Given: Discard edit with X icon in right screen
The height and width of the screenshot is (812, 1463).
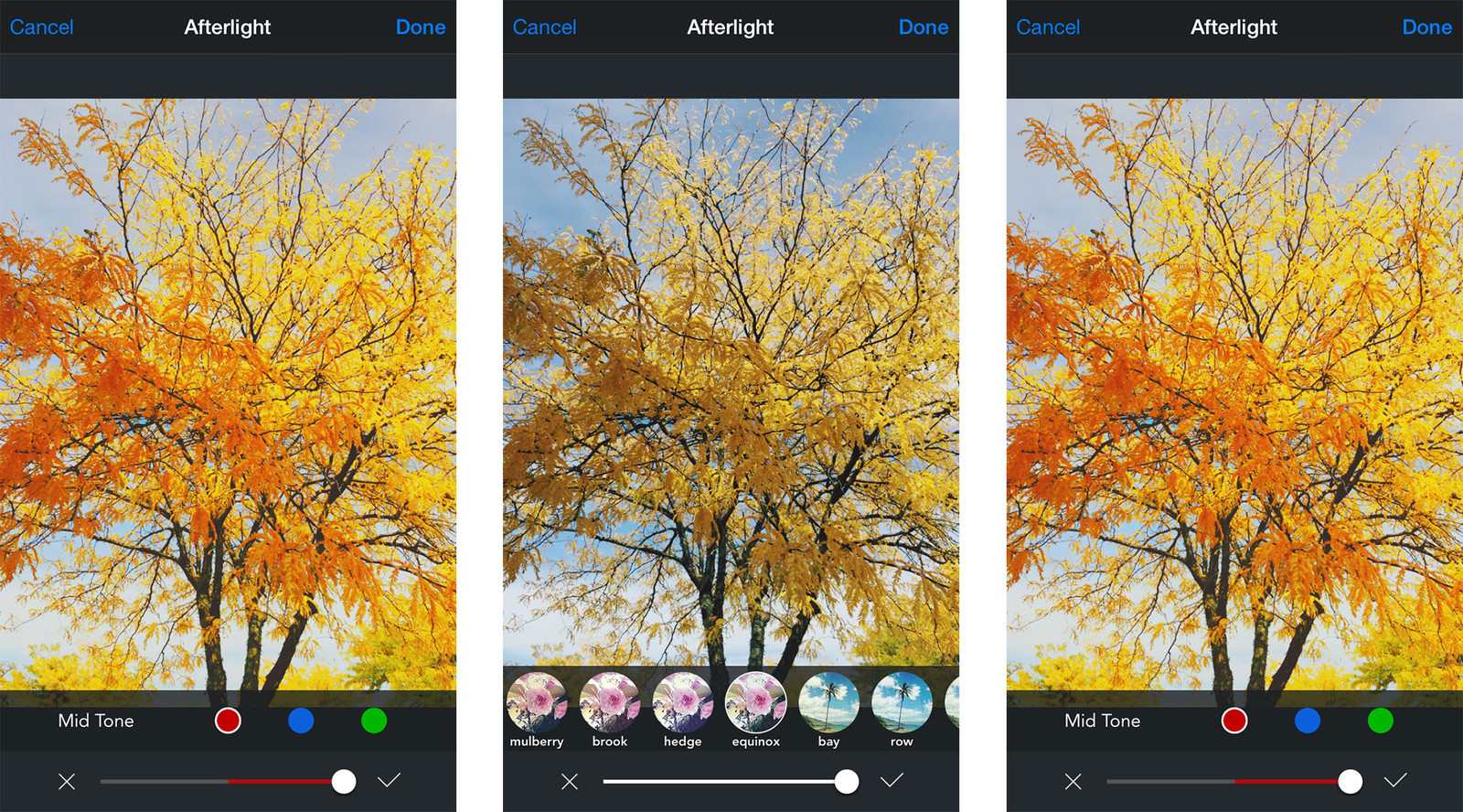Looking at the screenshot, I should tap(1073, 782).
